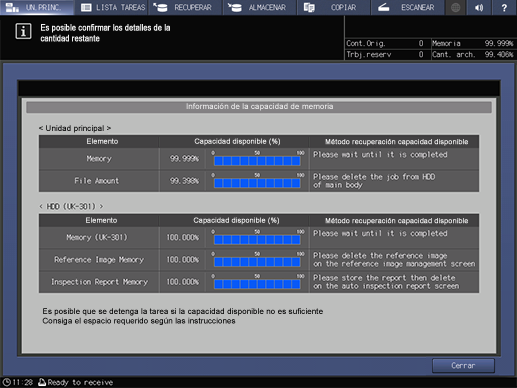Open the ALMACENAR tab

pyautogui.click(x=260, y=7)
